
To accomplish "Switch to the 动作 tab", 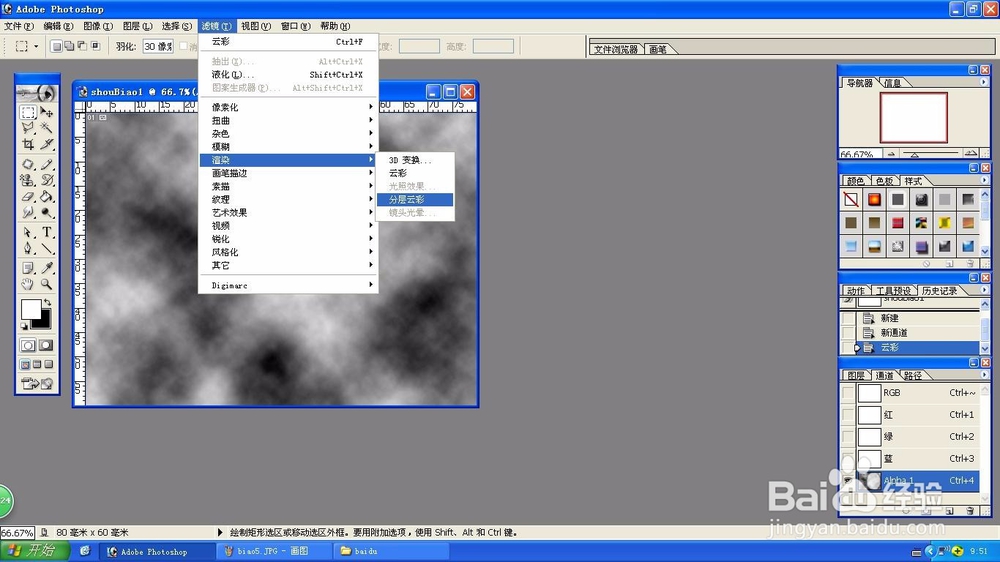I will 855,290.
